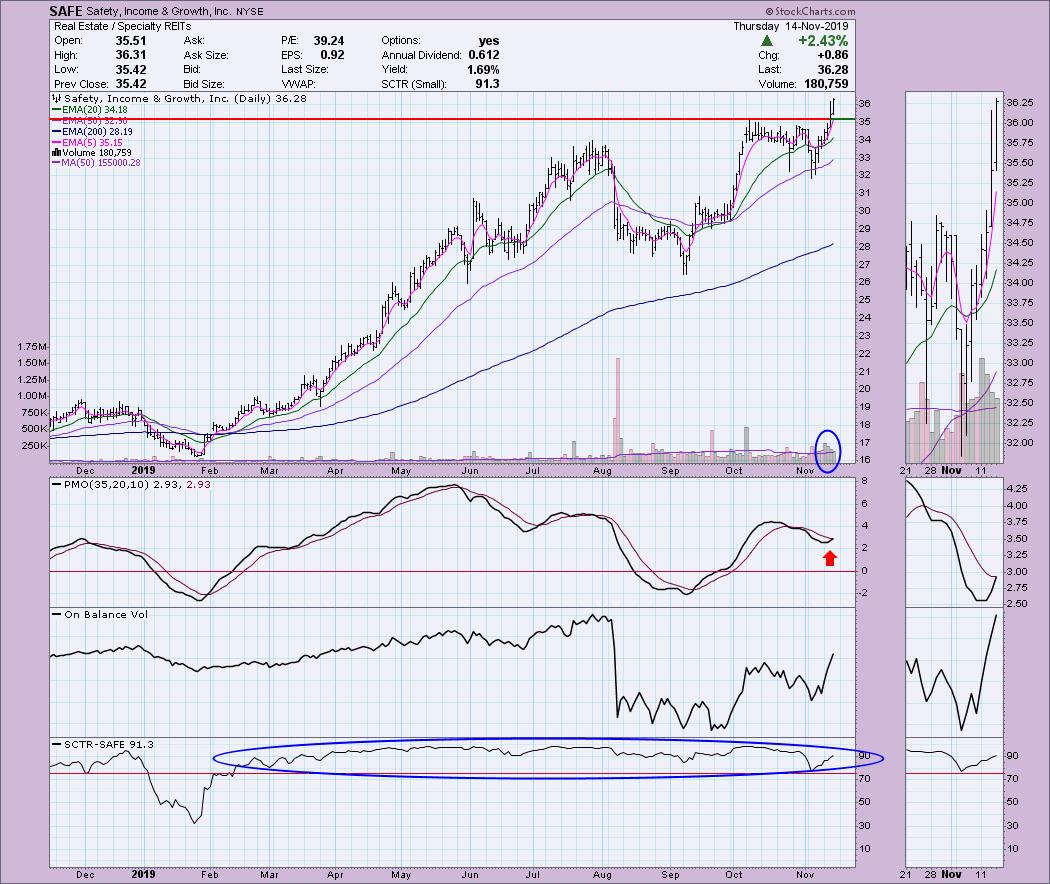Click the Options value 'yes'
The width and height of the screenshot is (1050, 884).
pos(489,41)
